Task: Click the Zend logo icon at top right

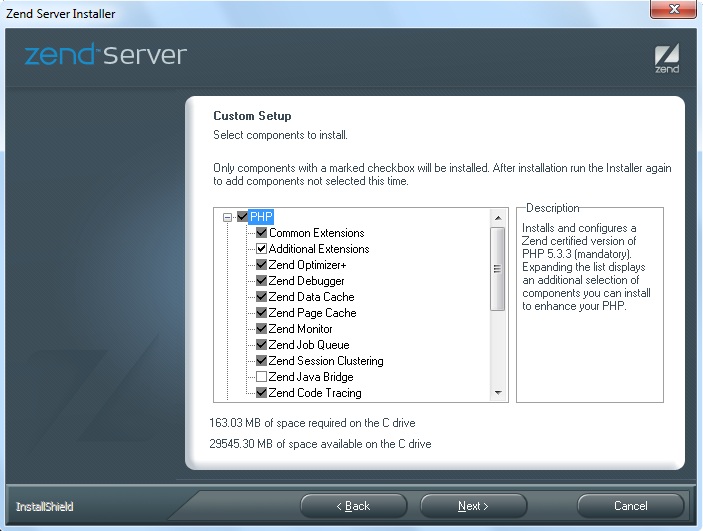Action: click(667, 58)
